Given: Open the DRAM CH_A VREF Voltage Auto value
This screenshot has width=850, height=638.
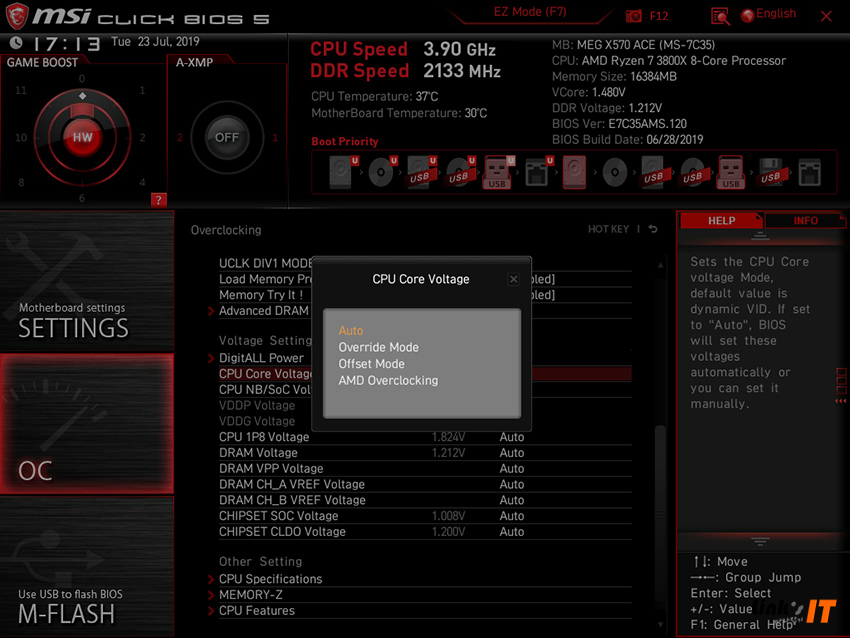Looking at the screenshot, I should [x=512, y=484].
